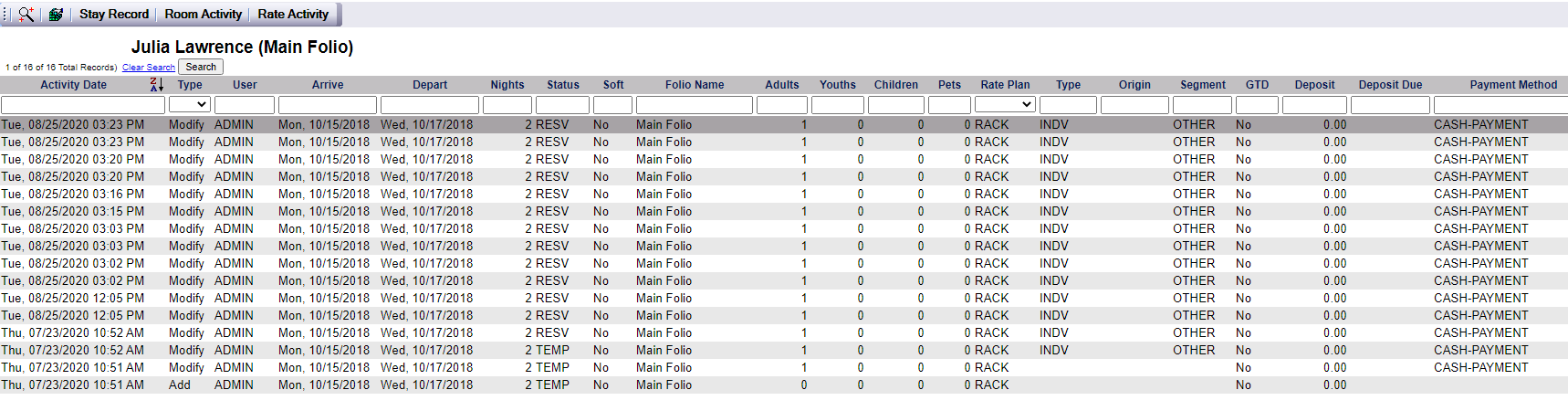
Task: Open the Room Activity tab
Action: [x=204, y=14]
